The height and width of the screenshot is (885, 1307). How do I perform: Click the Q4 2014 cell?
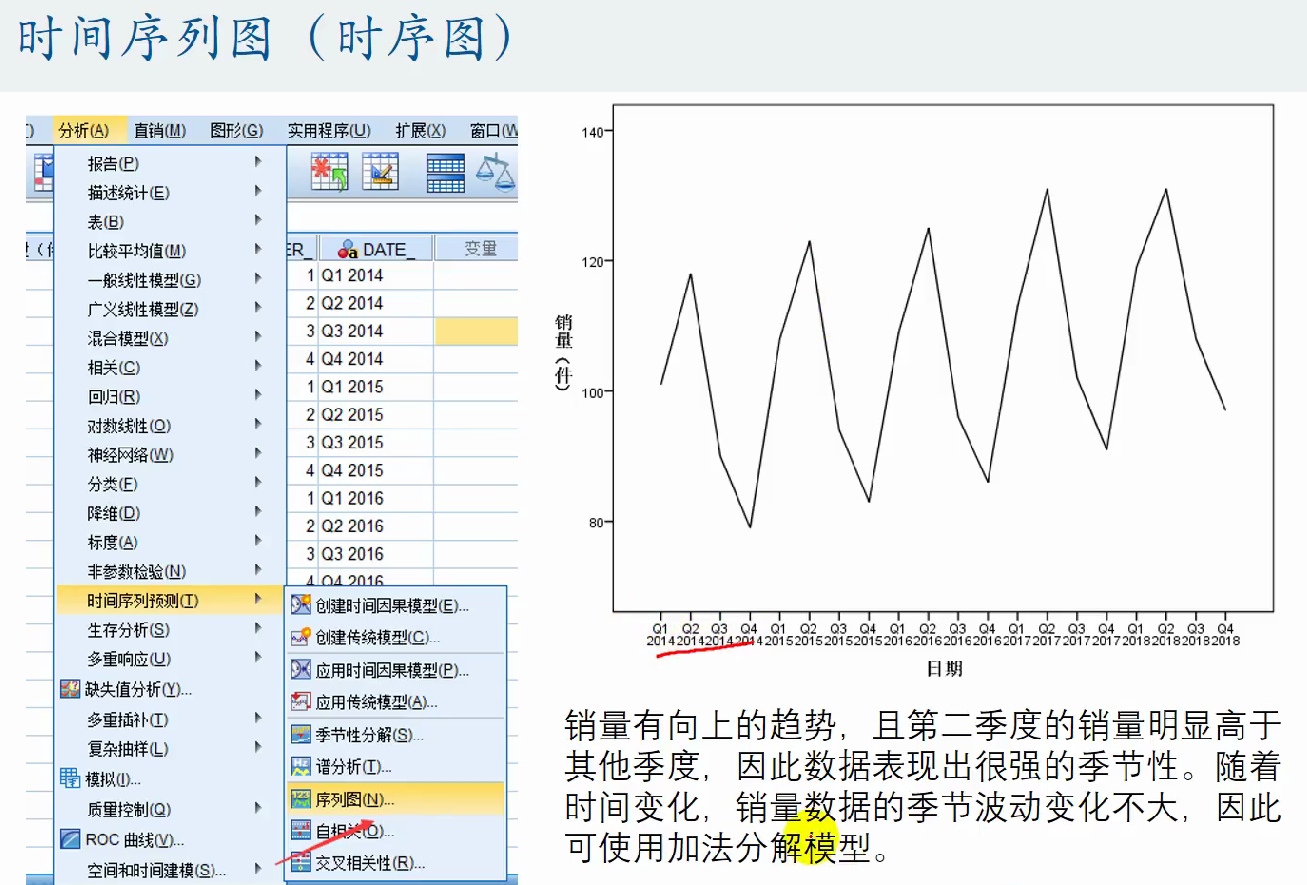[376, 359]
